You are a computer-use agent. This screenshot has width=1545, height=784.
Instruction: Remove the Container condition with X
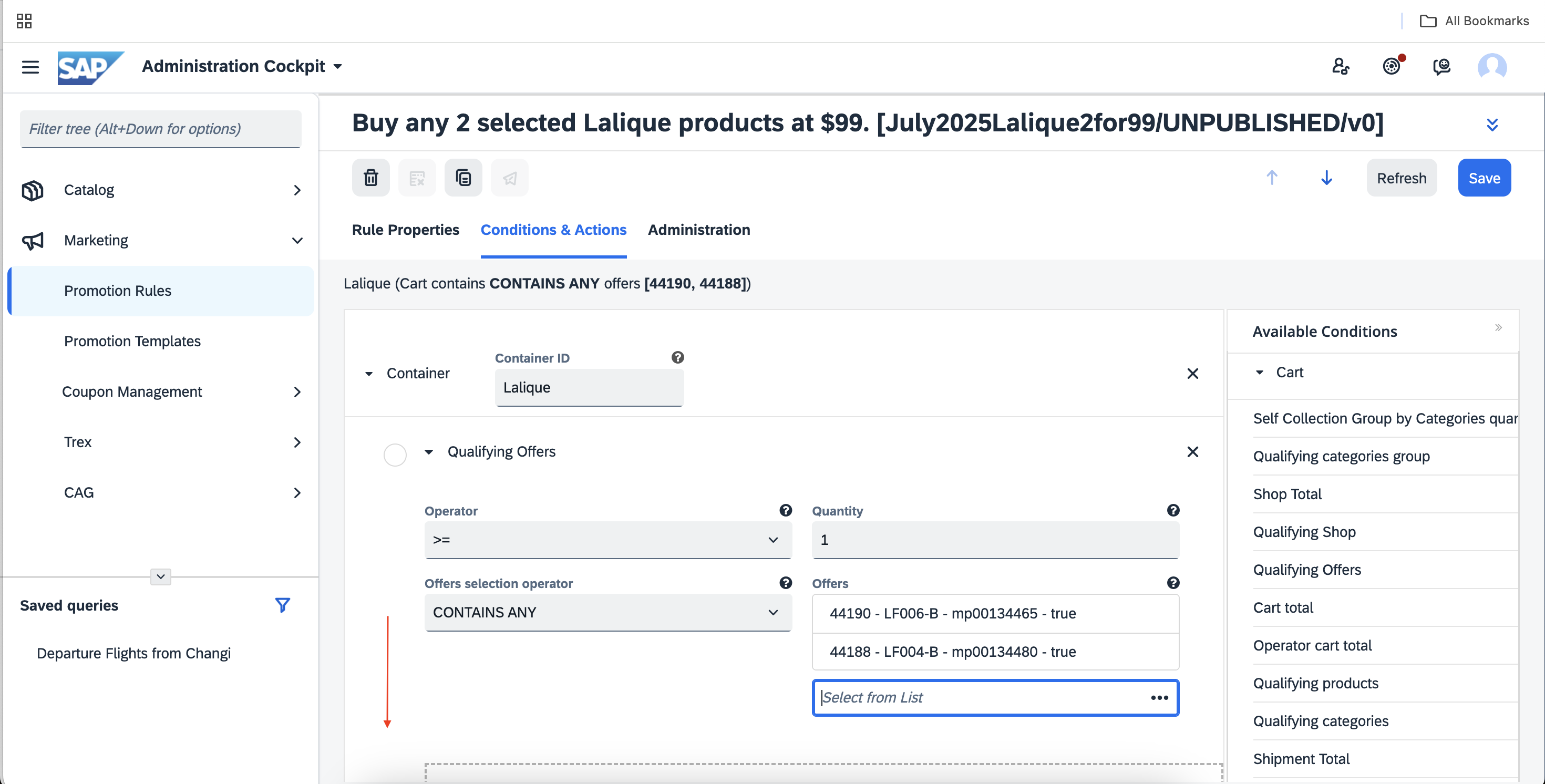click(x=1192, y=374)
